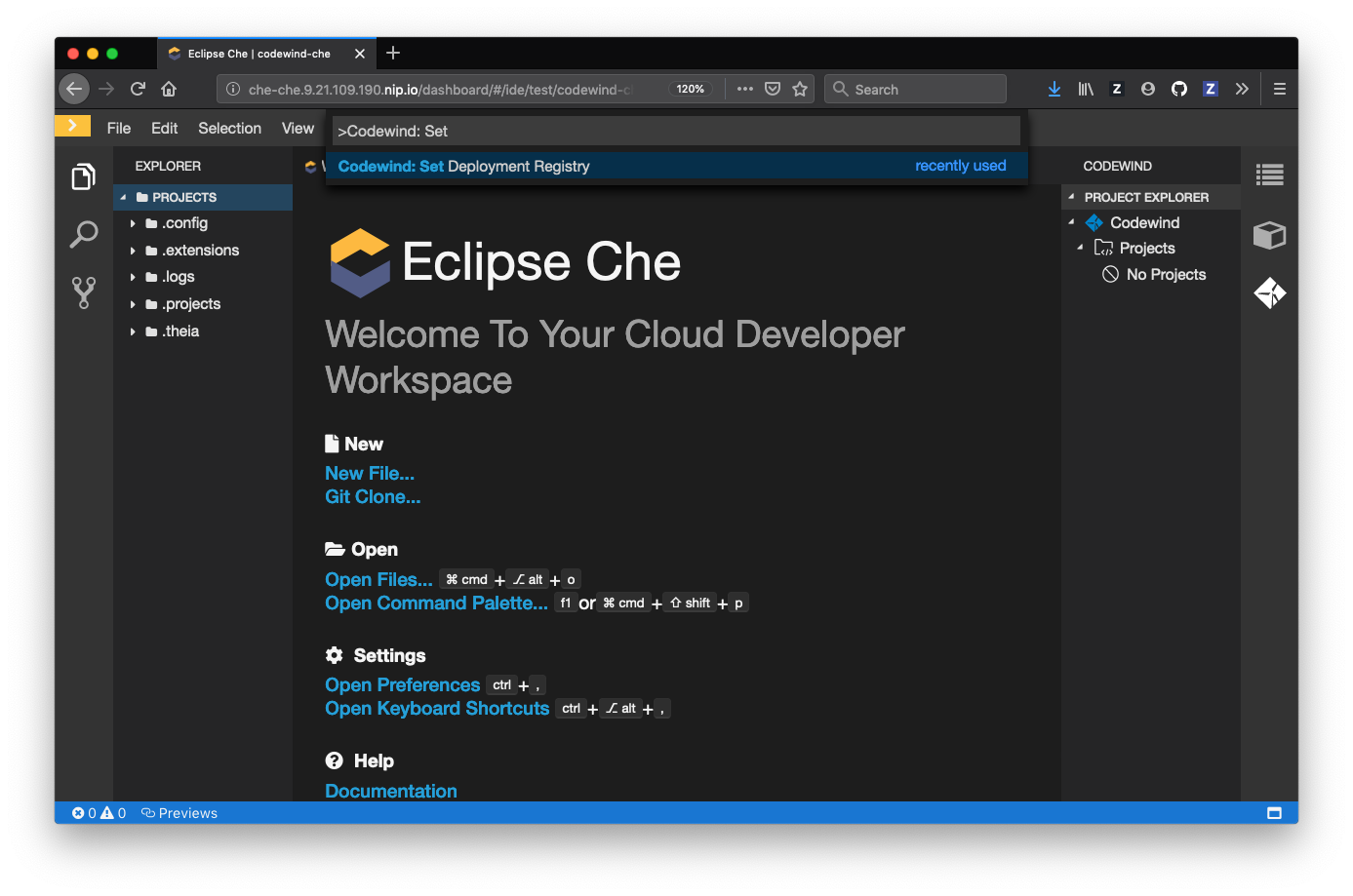Click the New File... link
Viewport: 1353px width, 896px height.
point(370,473)
